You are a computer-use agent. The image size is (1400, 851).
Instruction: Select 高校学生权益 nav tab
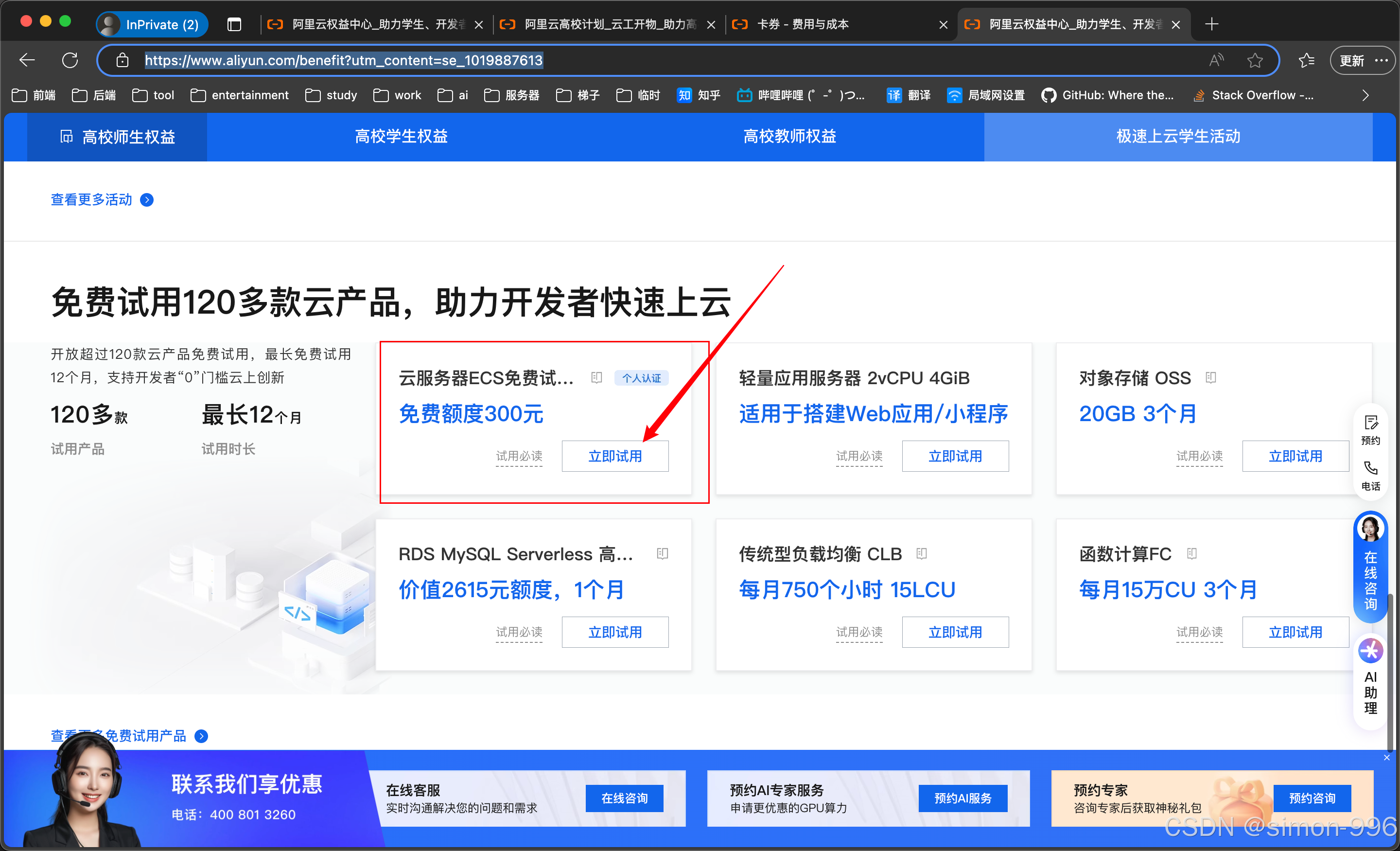401,137
